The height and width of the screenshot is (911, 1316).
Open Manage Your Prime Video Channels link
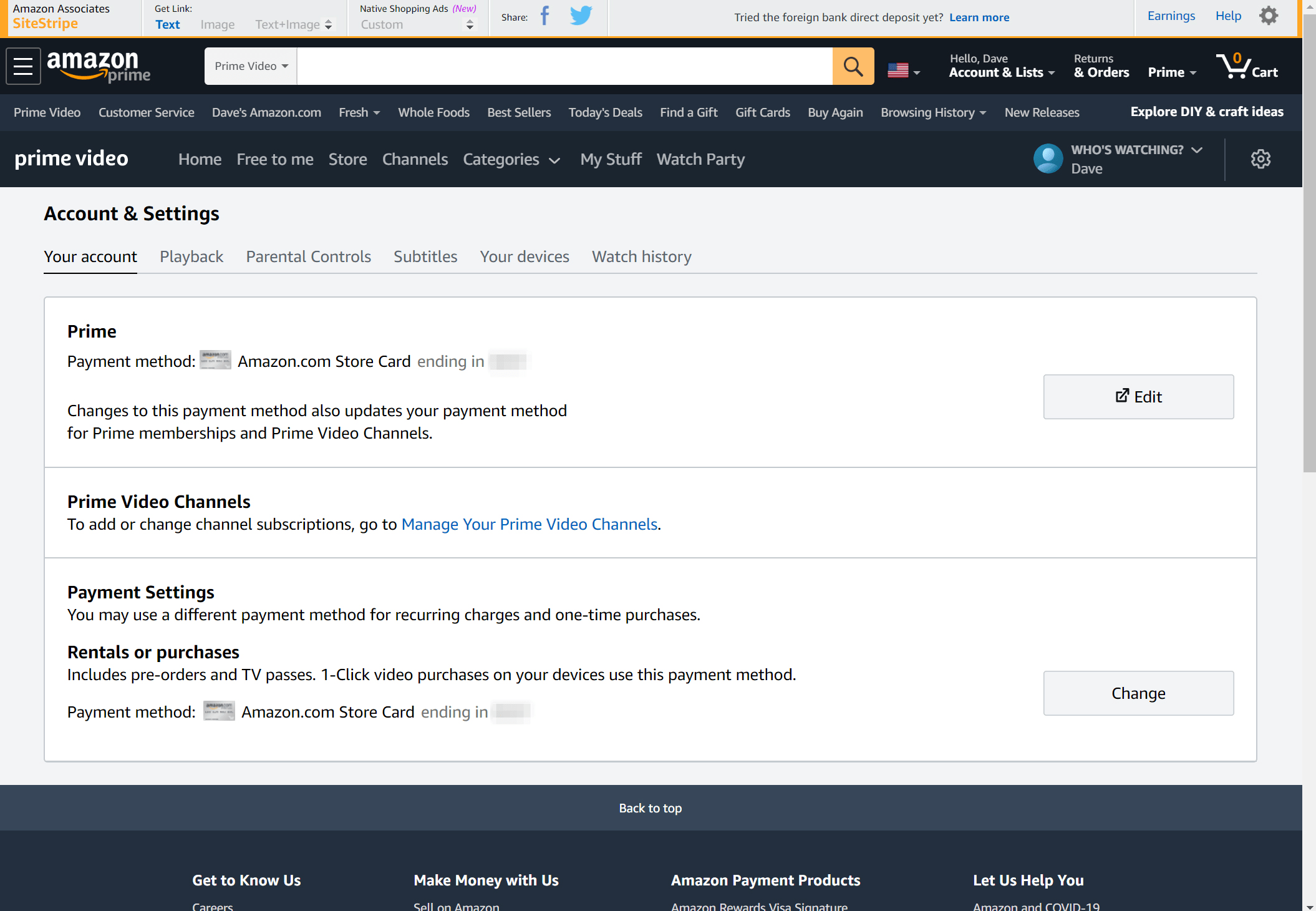[529, 524]
